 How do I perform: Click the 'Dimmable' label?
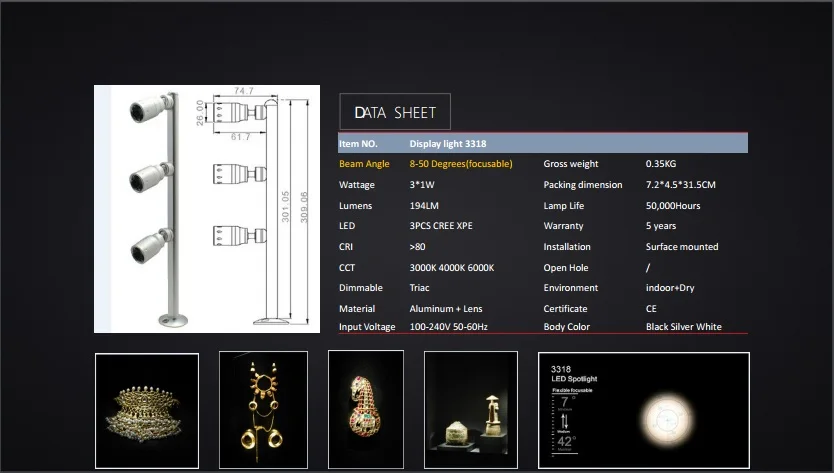click(x=361, y=287)
